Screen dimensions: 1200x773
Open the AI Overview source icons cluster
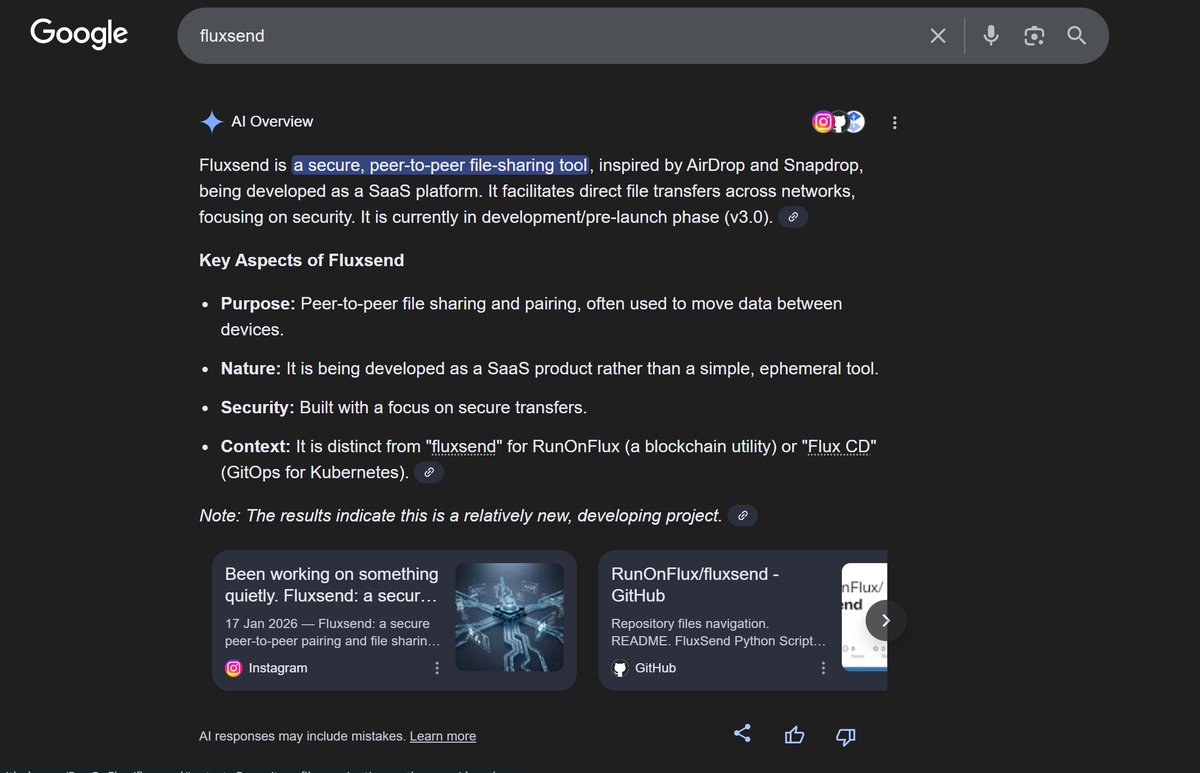(838, 122)
